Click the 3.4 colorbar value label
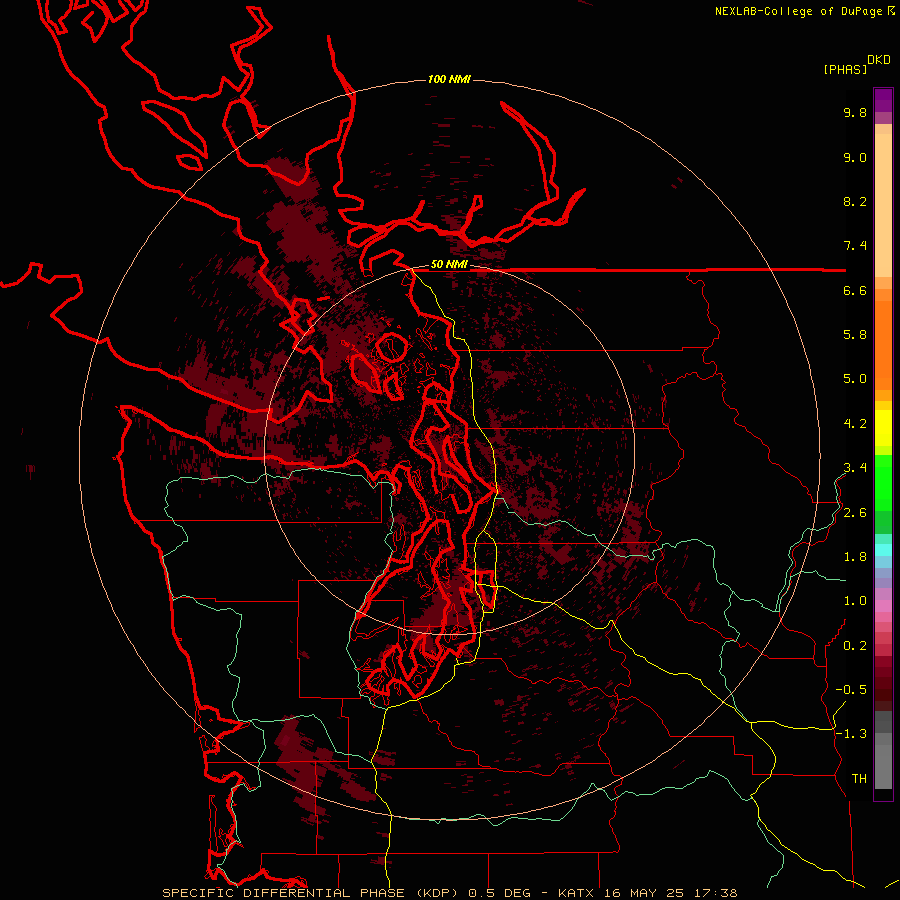The width and height of the screenshot is (900, 900). tap(855, 468)
